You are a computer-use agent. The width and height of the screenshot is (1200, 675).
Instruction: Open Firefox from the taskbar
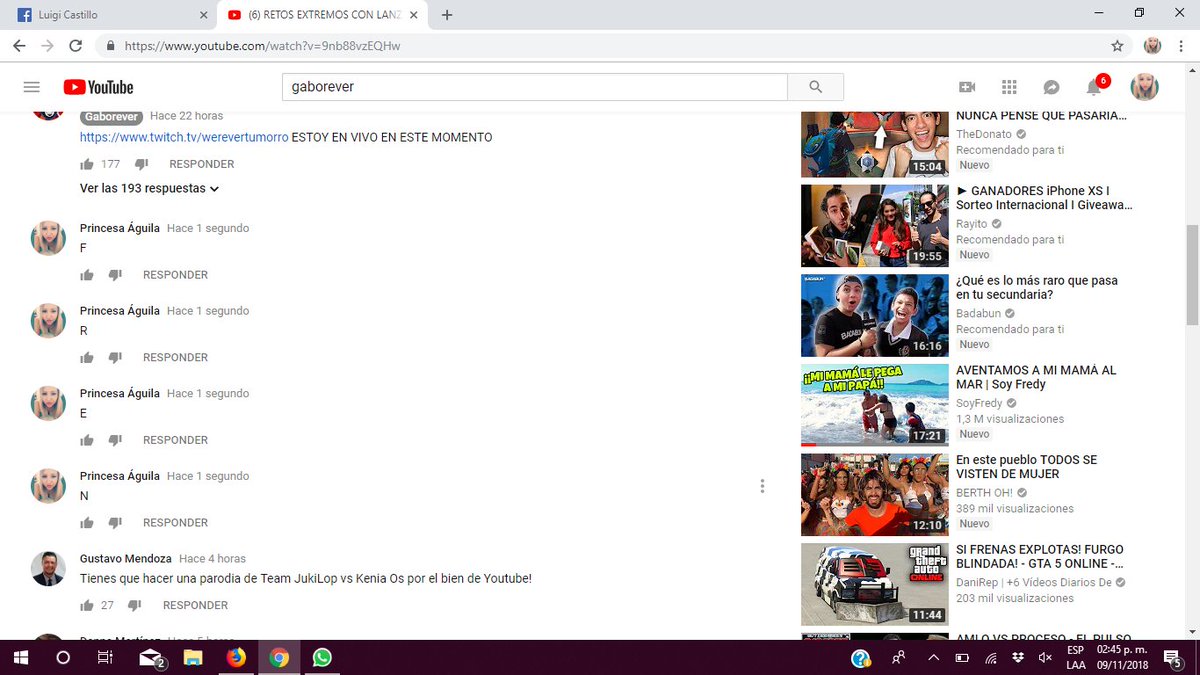[236, 658]
